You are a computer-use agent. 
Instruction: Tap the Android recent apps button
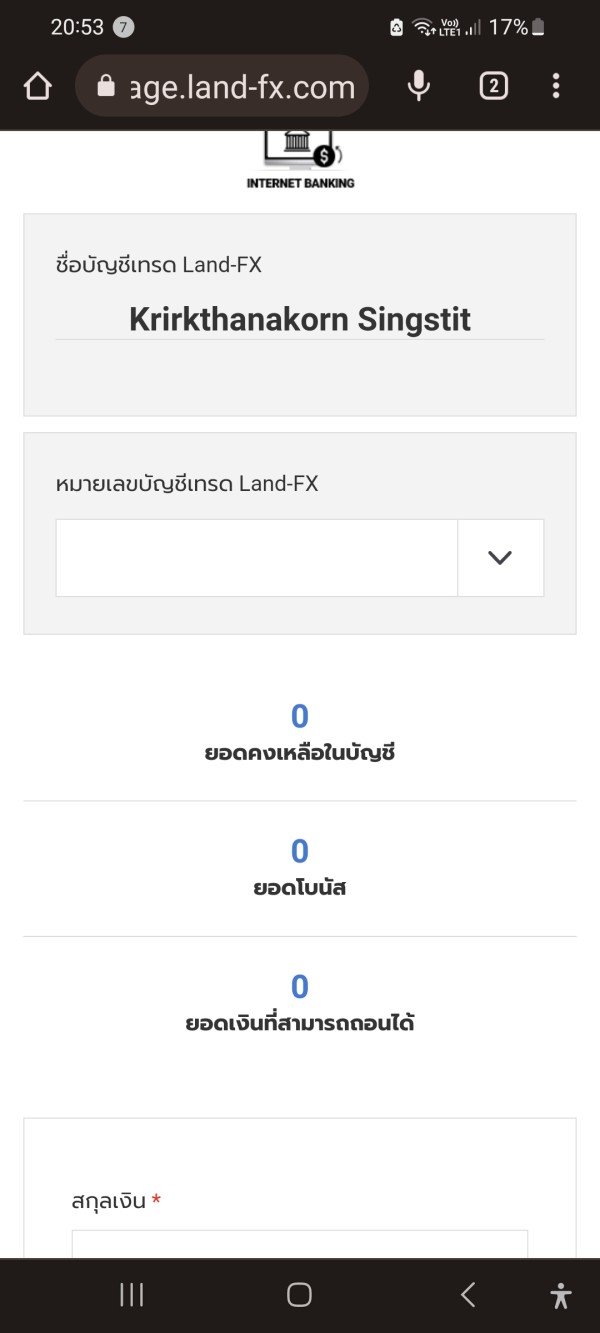(x=132, y=1295)
